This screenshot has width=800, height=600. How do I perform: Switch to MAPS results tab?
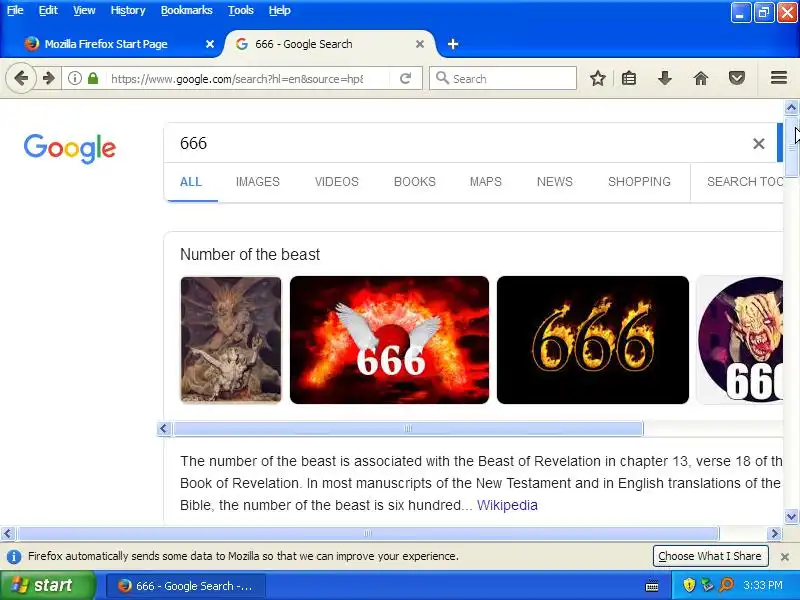click(x=486, y=182)
